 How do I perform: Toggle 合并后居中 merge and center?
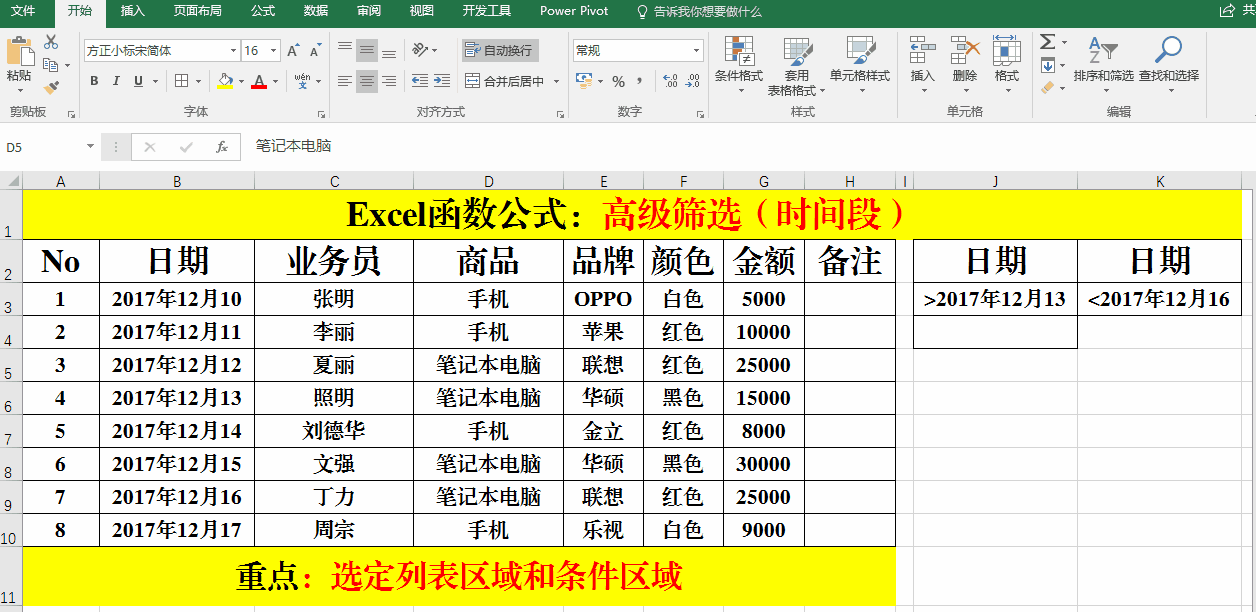pos(506,81)
